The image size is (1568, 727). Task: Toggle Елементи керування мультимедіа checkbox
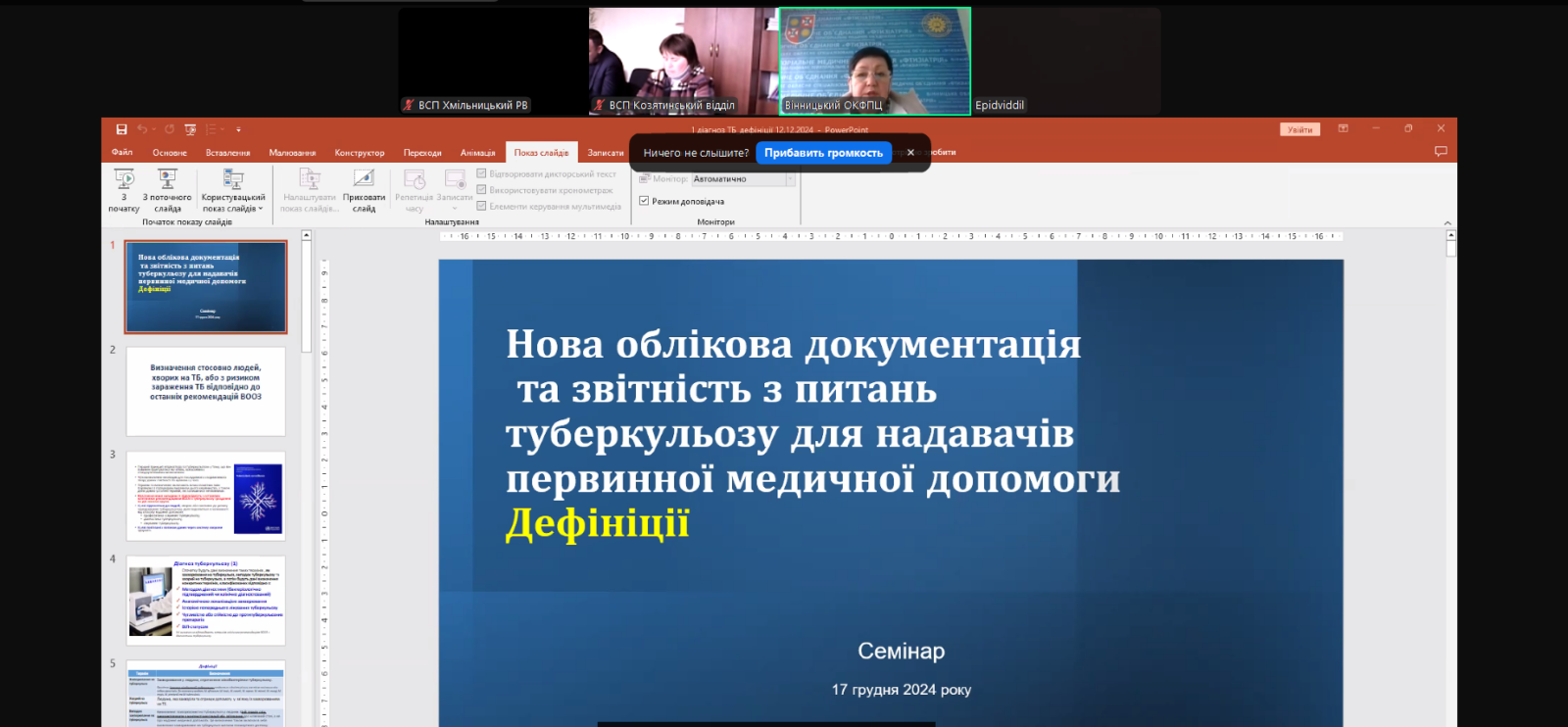point(481,206)
